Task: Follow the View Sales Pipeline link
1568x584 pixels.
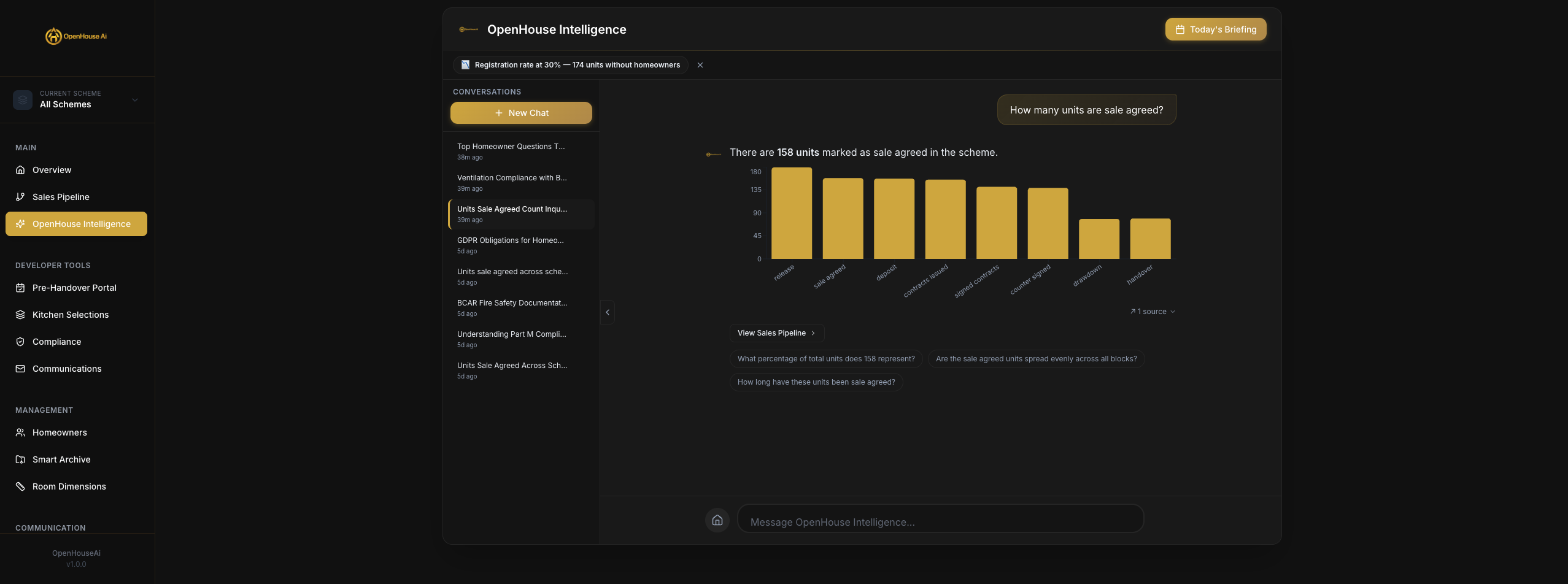Action: click(776, 333)
